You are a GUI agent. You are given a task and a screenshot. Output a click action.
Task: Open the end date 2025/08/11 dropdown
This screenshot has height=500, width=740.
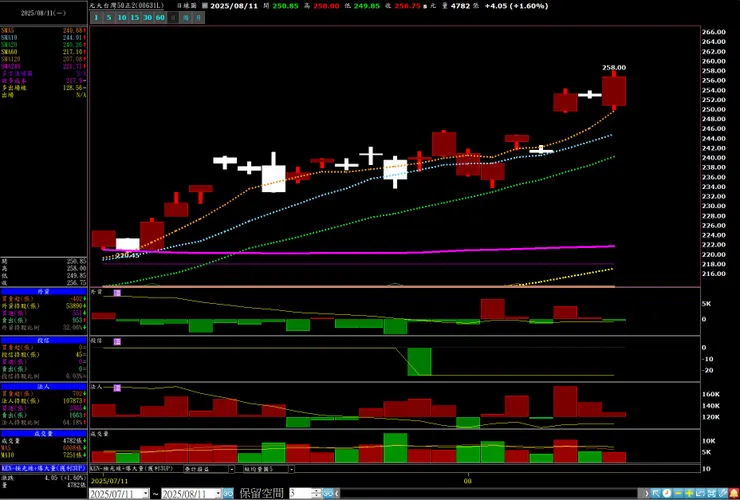tap(219, 494)
